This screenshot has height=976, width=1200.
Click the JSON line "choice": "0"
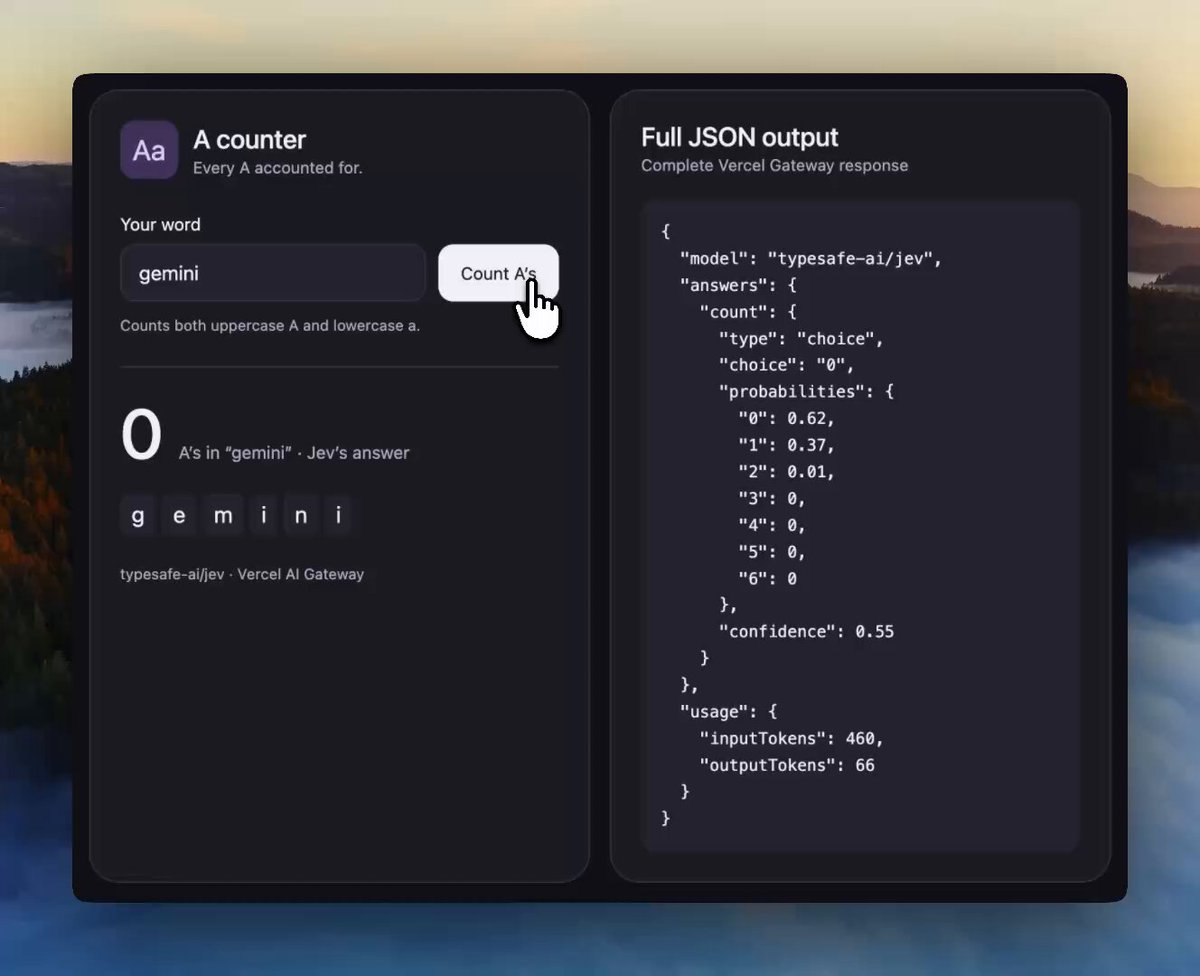pyautogui.click(x=786, y=365)
